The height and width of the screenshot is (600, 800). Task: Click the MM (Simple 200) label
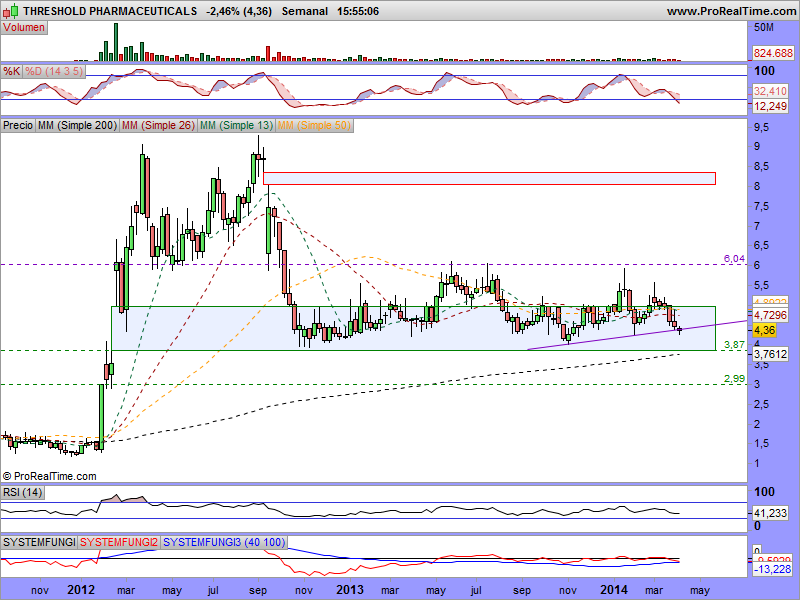pos(77,126)
